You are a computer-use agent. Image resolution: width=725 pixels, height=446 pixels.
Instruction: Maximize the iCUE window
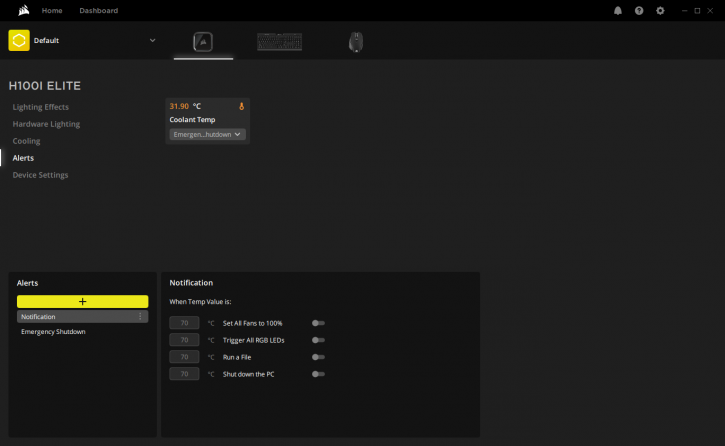tap(697, 11)
